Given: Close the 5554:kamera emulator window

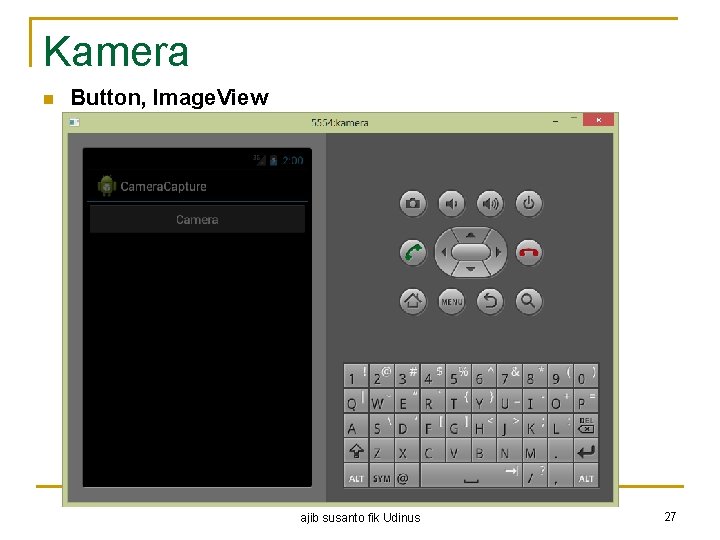Looking at the screenshot, I should [598, 120].
